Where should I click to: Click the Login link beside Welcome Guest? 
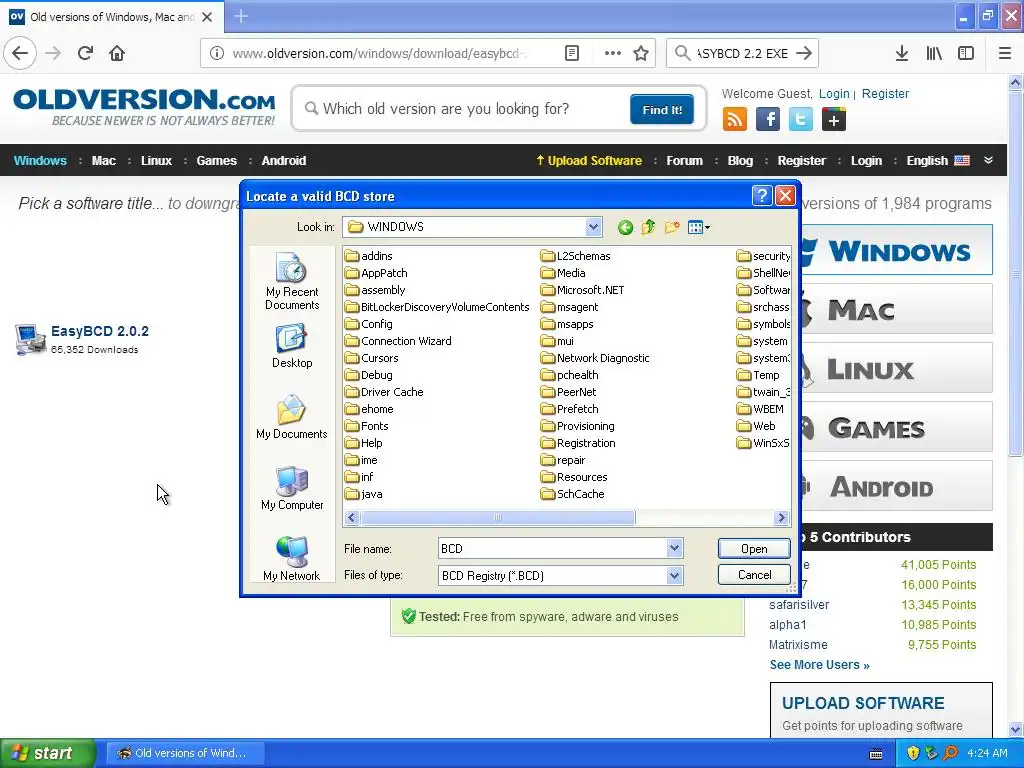[x=834, y=93]
